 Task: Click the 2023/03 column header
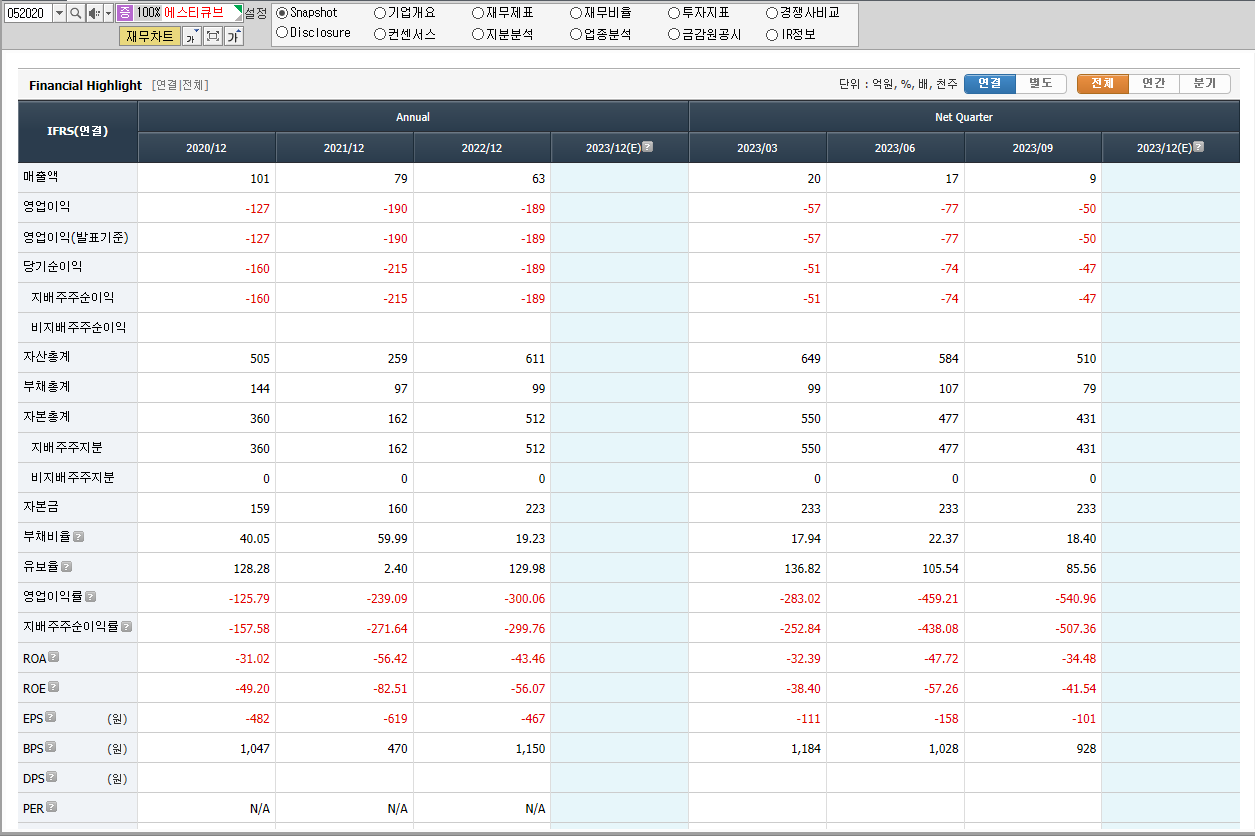click(757, 148)
